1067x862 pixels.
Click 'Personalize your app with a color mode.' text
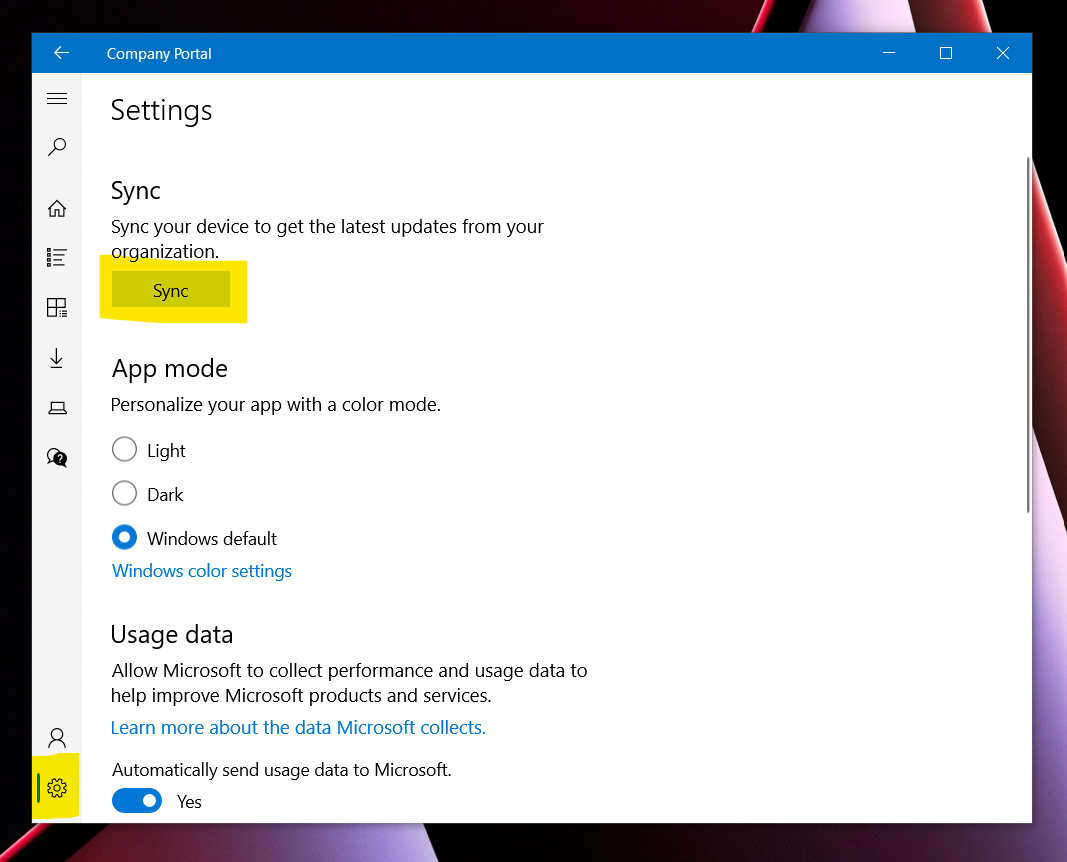pyautogui.click(x=276, y=405)
